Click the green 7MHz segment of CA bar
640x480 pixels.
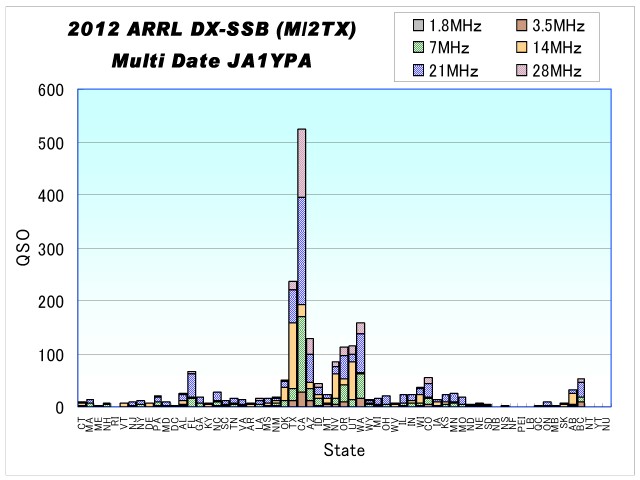pyautogui.click(x=302, y=355)
